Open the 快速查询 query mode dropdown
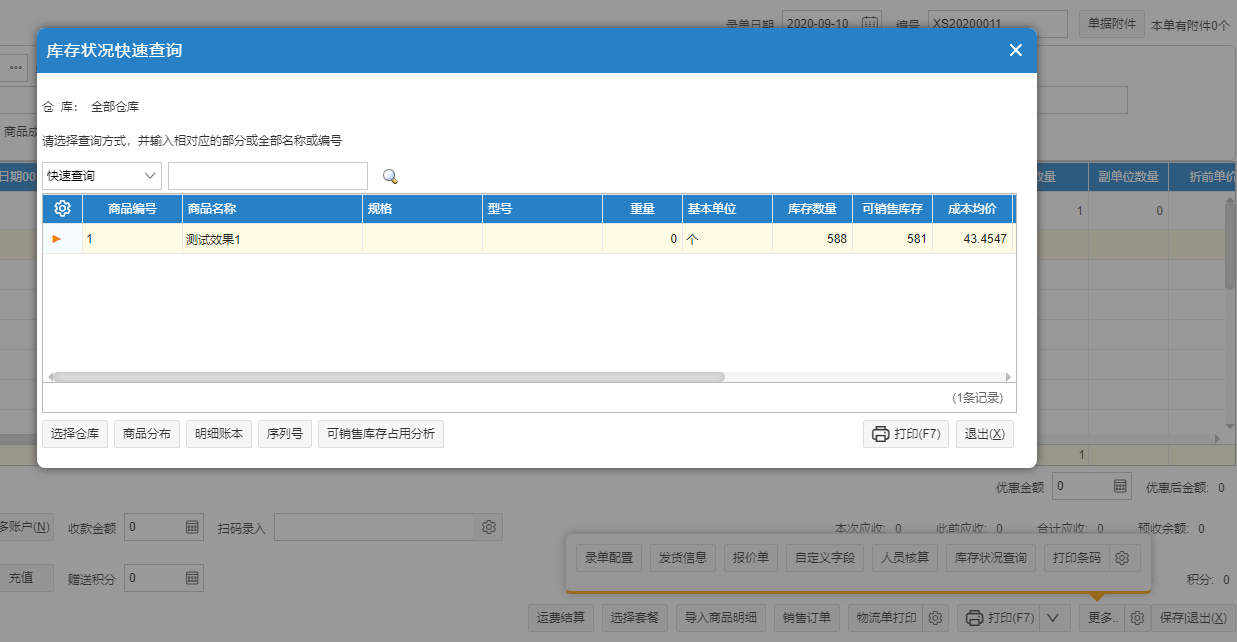1237x642 pixels. tap(102, 175)
